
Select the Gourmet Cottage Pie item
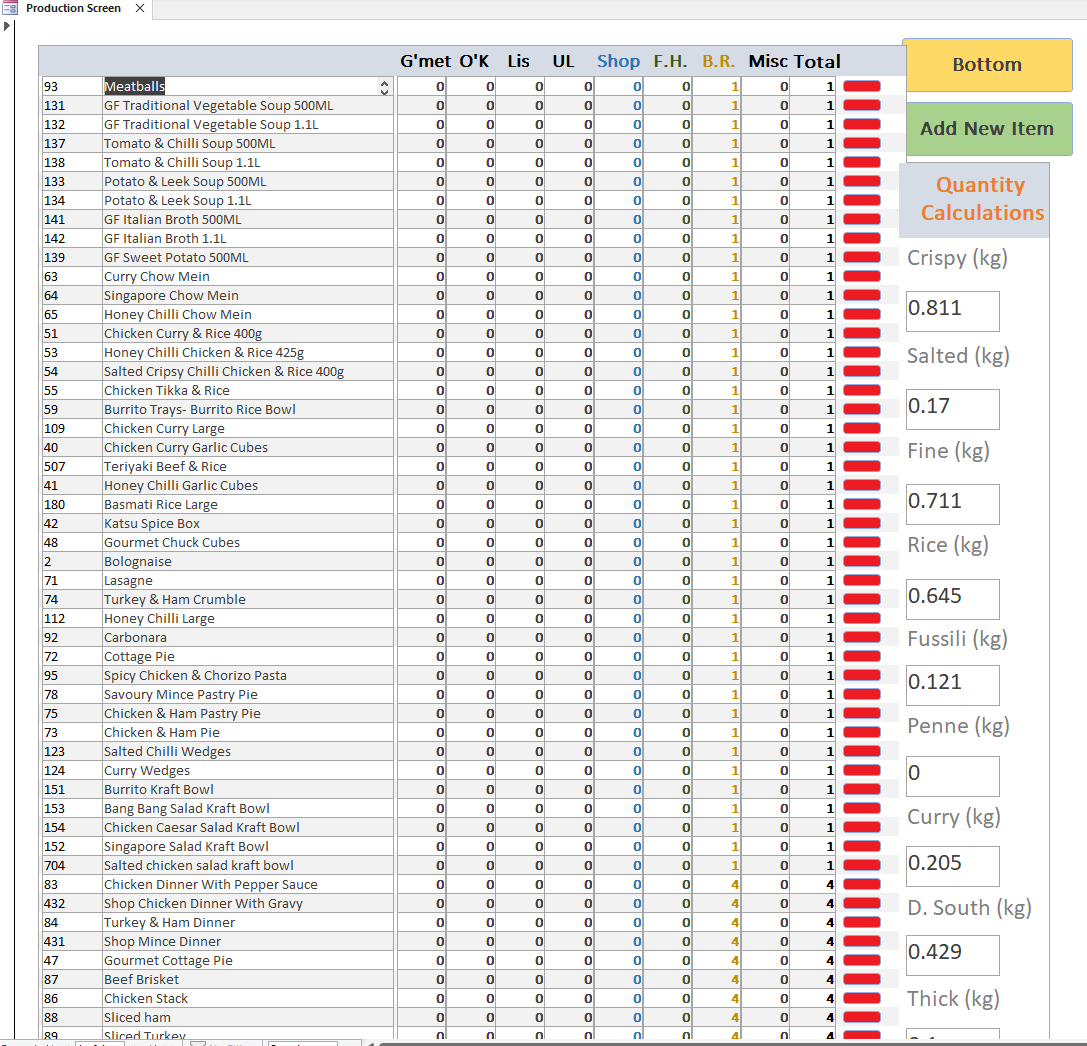coord(247,961)
